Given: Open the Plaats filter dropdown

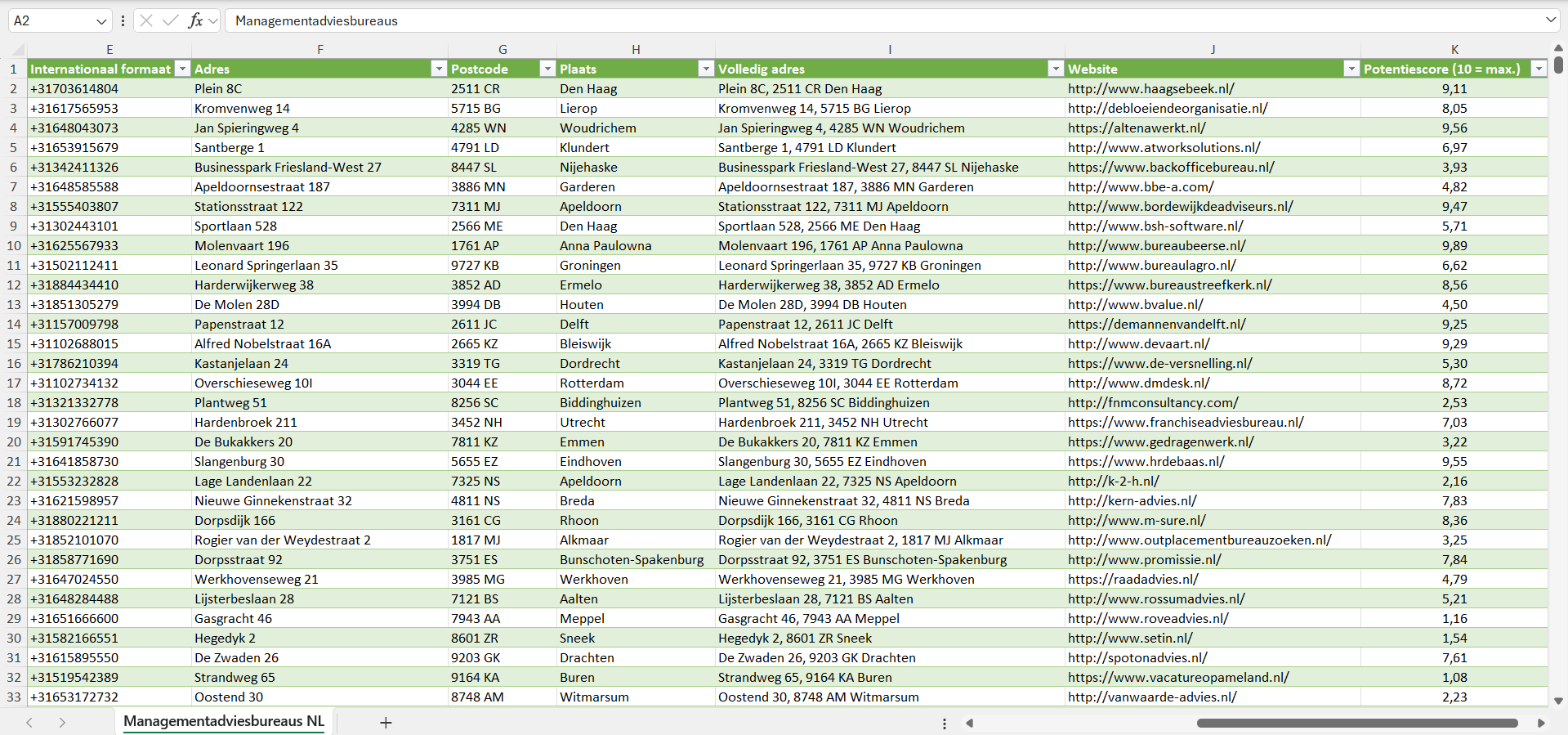Looking at the screenshot, I should click(x=706, y=69).
